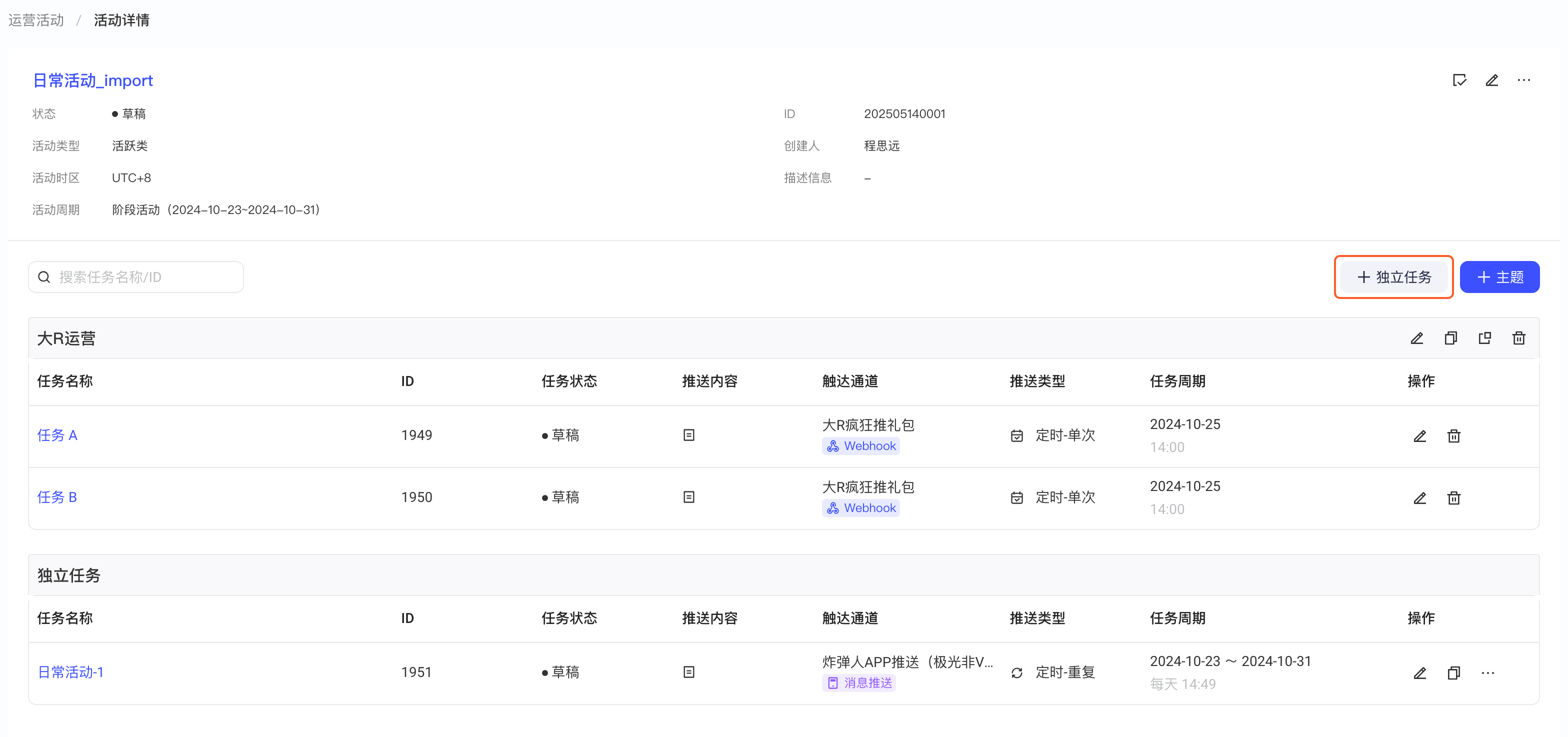Click the 消息推送 channel tag
Screen dimensions: 1568x737
point(859,683)
